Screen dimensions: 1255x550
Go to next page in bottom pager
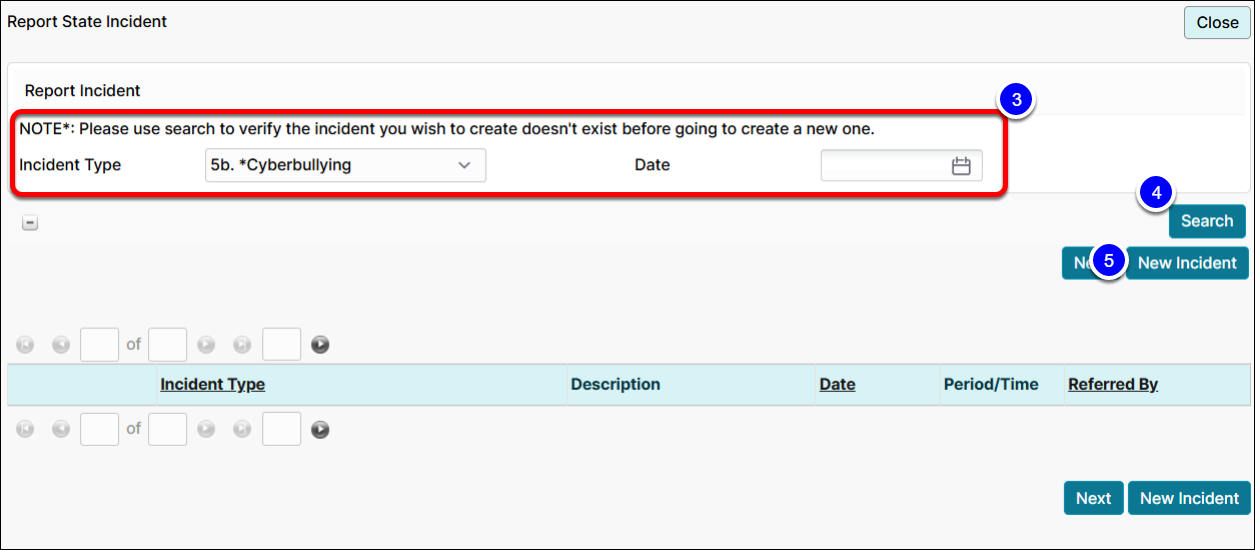(x=206, y=429)
